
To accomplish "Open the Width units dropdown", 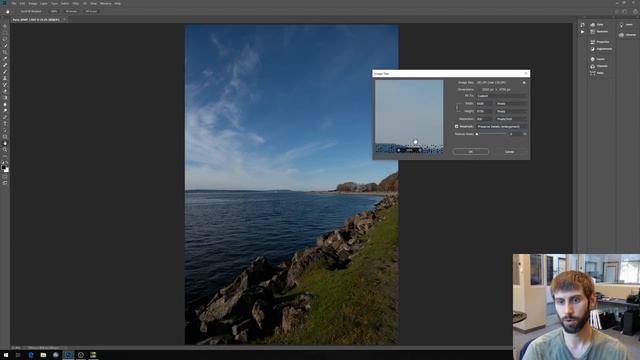I will click(x=511, y=104).
